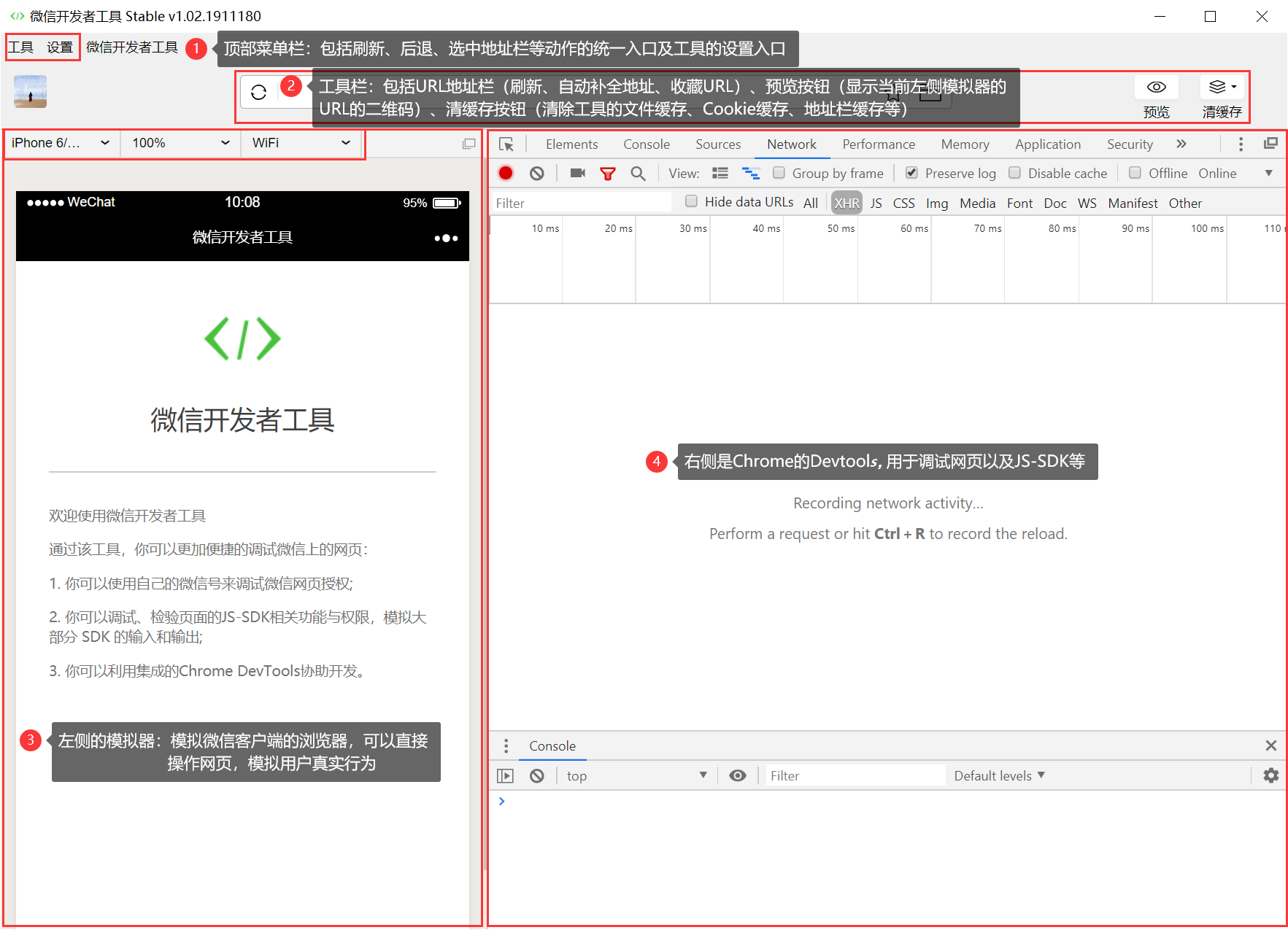The height and width of the screenshot is (930, 1288).
Task: Filter requests by All types
Action: coord(811,204)
